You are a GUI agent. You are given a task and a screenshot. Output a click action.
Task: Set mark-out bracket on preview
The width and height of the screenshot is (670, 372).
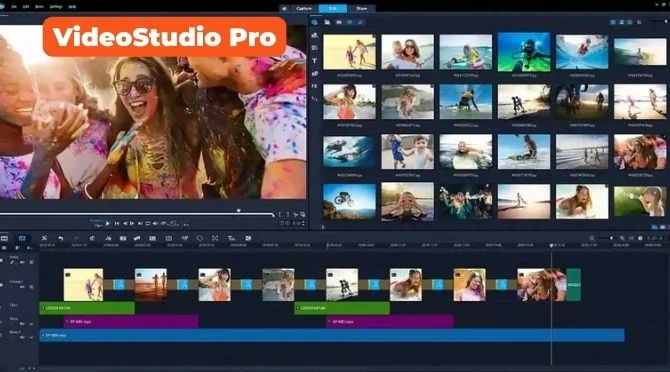click(288, 215)
